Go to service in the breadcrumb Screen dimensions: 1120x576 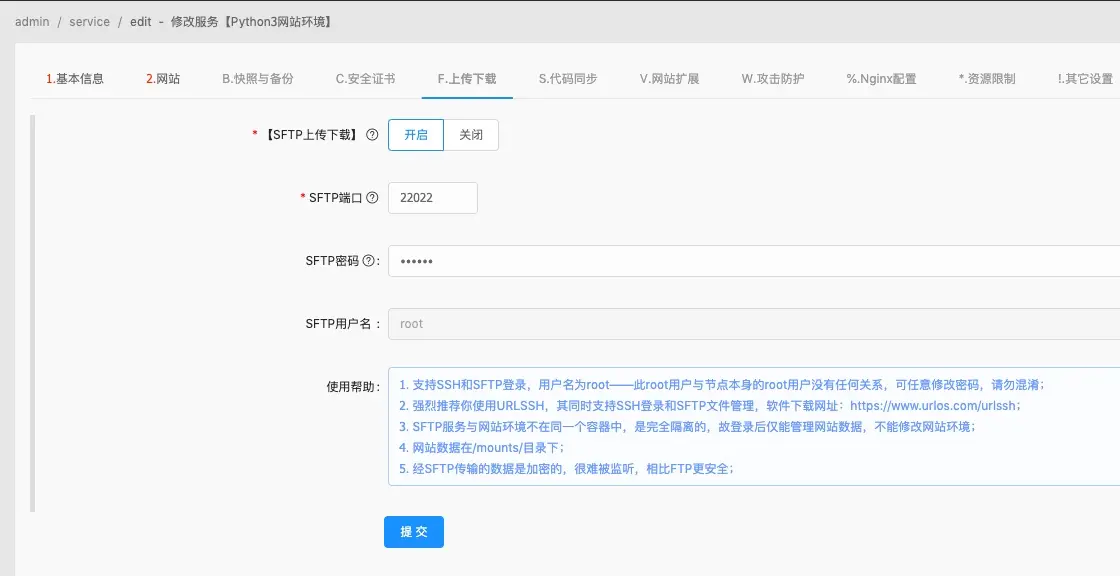89,21
